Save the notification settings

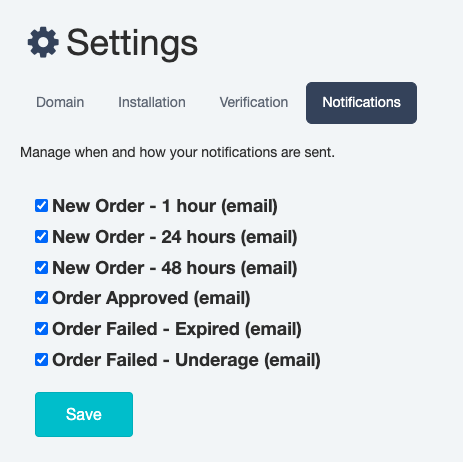[x=84, y=414]
